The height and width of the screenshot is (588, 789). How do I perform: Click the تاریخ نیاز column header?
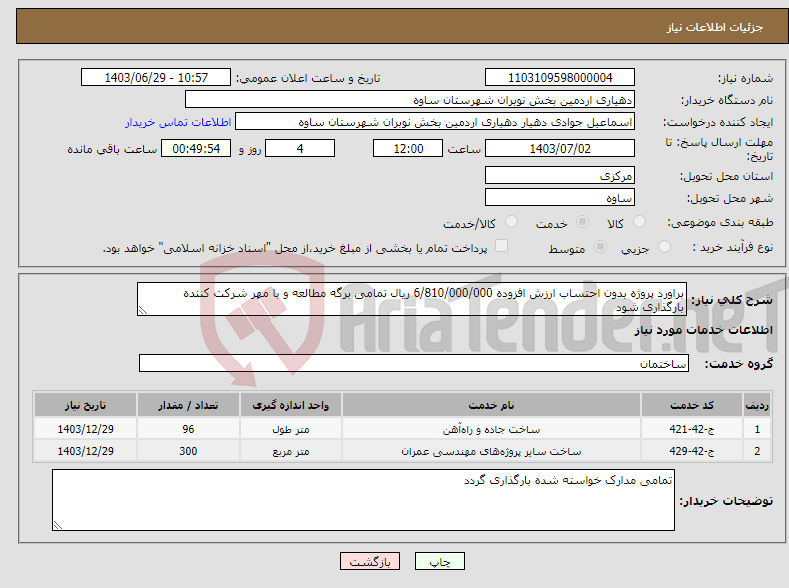pyautogui.click(x=86, y=405)
